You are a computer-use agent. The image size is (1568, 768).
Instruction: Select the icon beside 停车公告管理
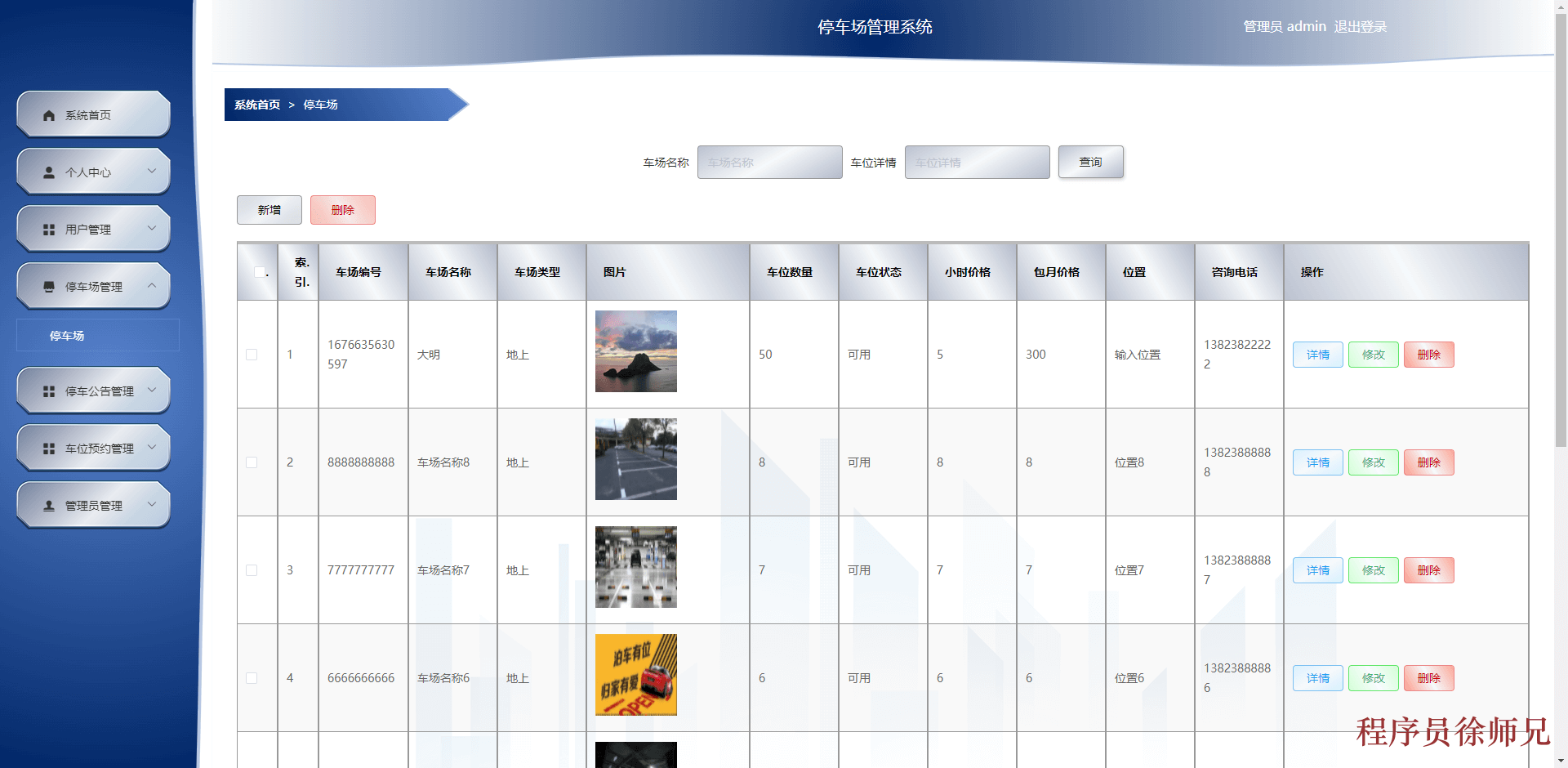pos(49,391)
